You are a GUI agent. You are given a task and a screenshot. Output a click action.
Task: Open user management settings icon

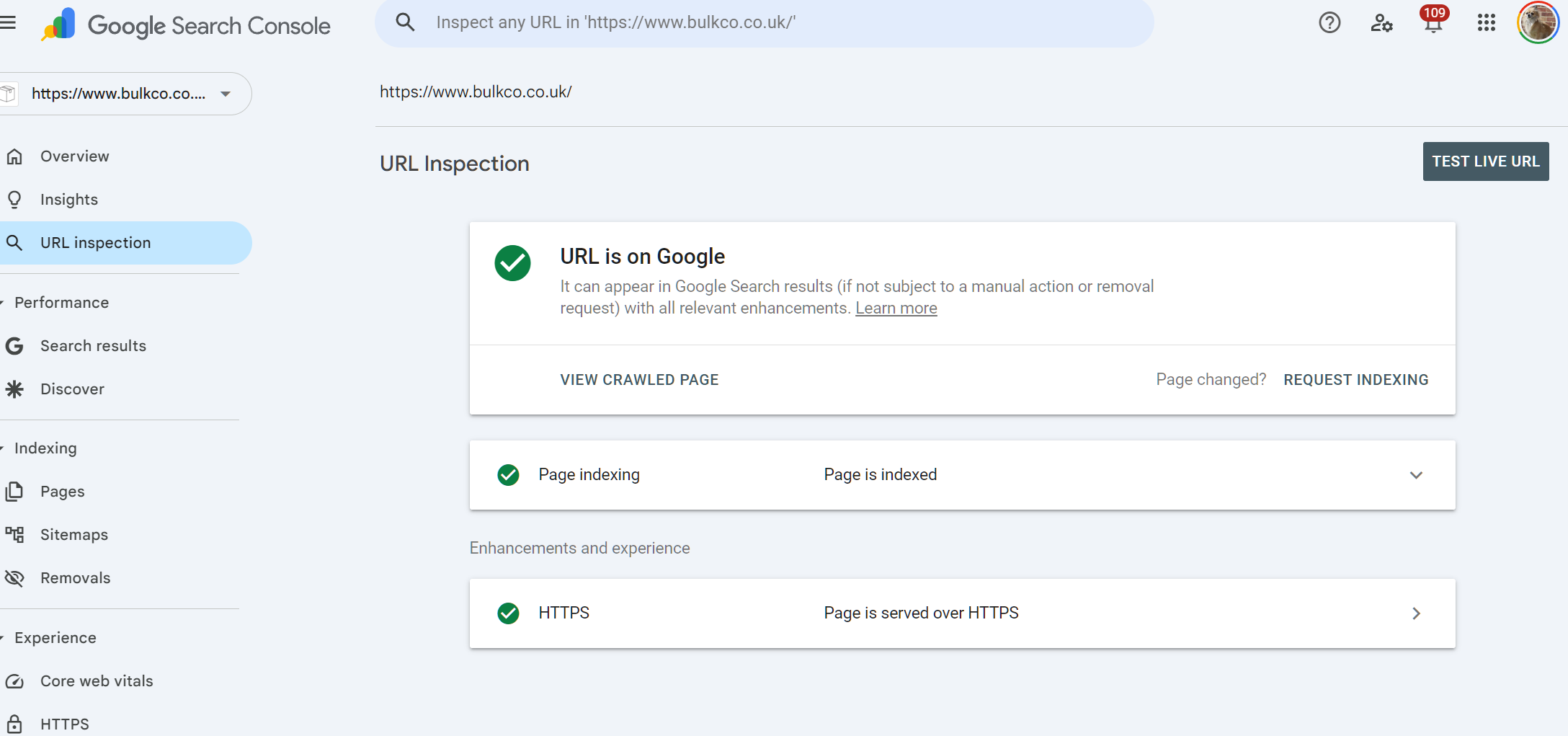(x=1381, y=23)
